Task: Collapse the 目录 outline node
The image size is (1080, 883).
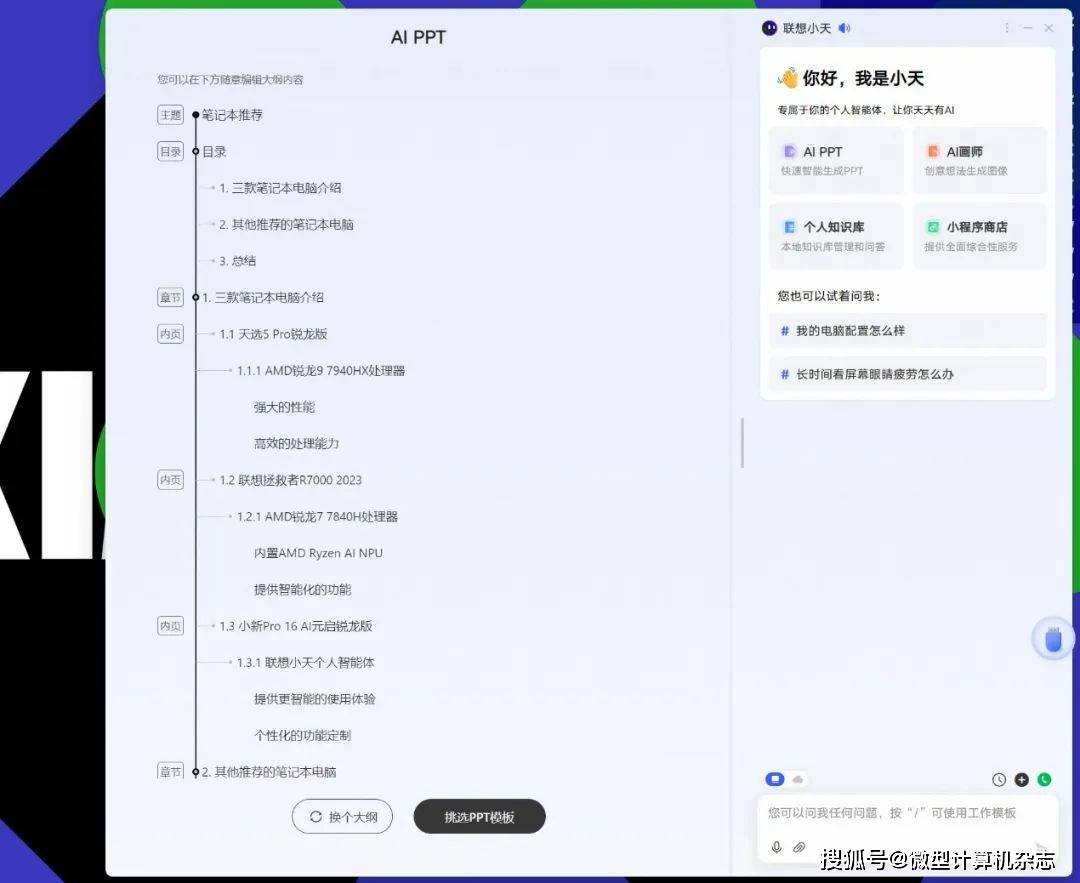Action: [x=196, y=152]
